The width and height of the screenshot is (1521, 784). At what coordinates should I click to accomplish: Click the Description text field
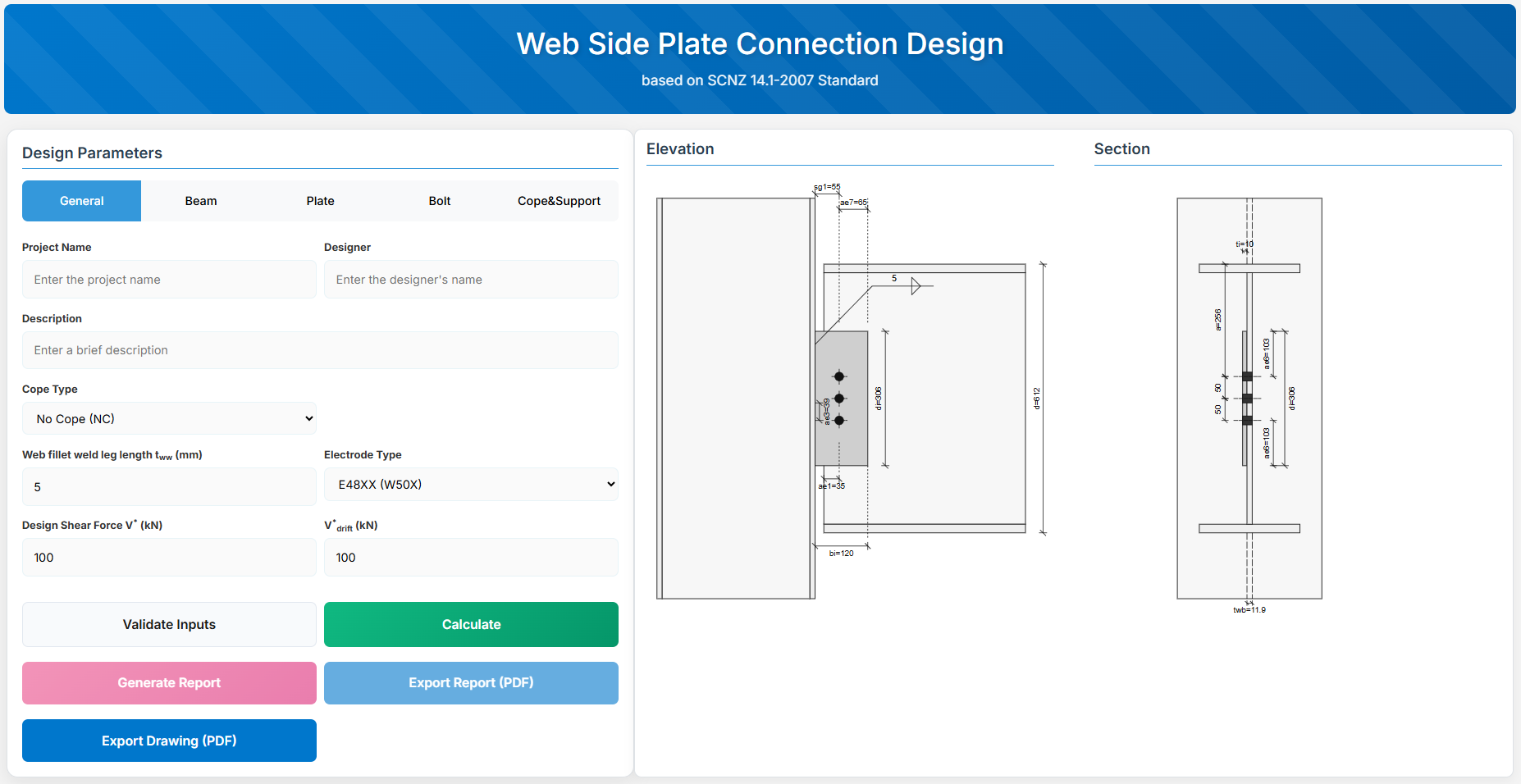pos(320,350)
